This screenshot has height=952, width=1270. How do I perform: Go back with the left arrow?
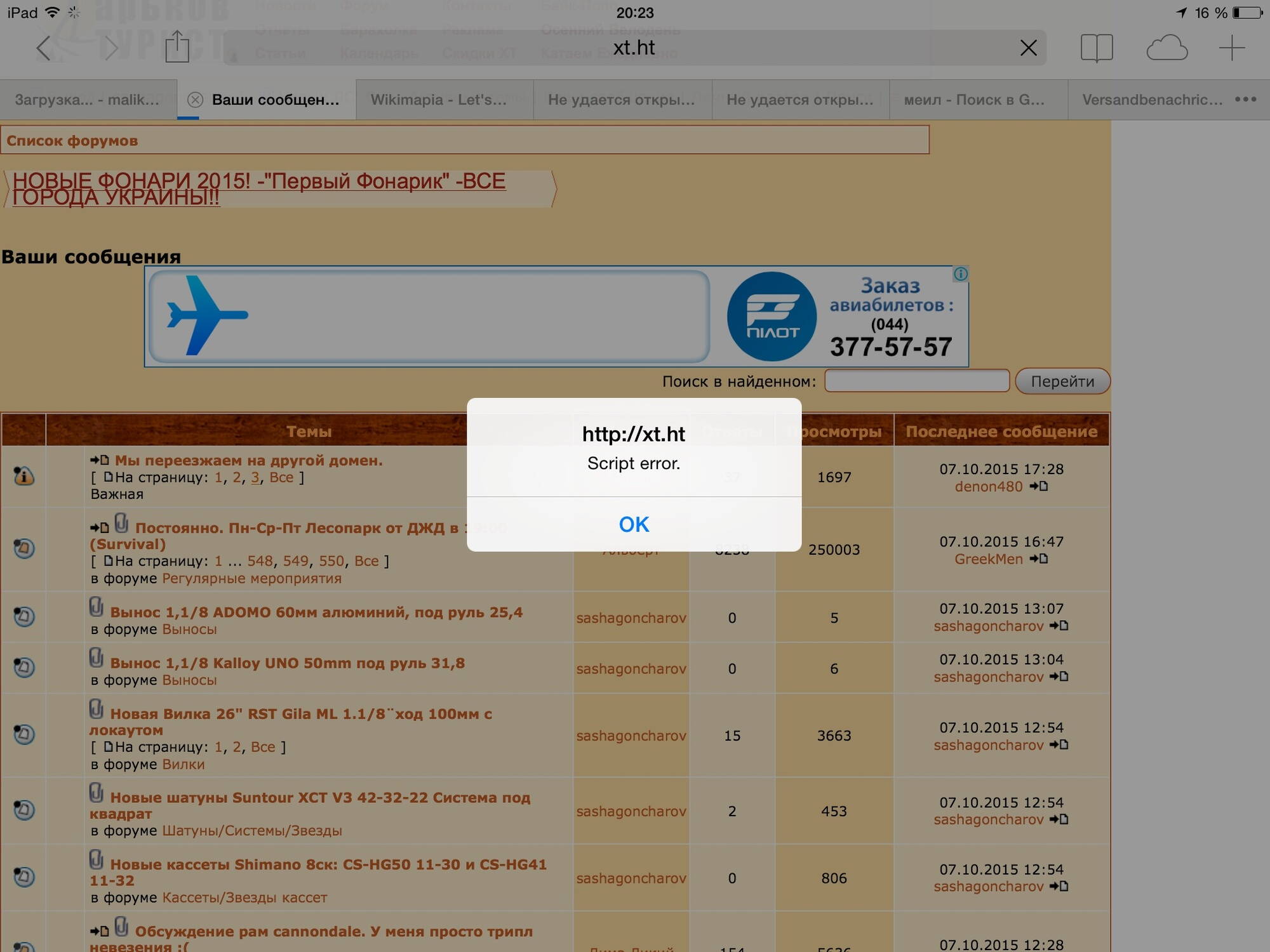click(43, 48)
